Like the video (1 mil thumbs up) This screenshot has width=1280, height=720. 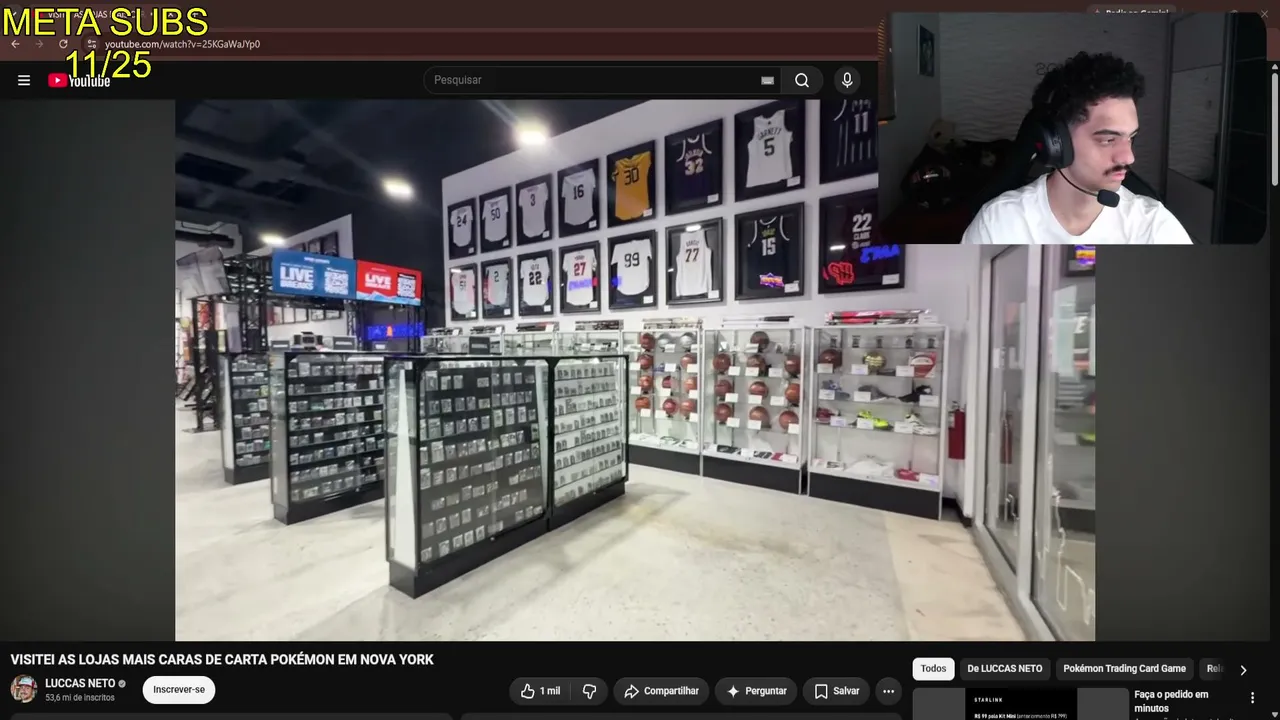point(540,691)
